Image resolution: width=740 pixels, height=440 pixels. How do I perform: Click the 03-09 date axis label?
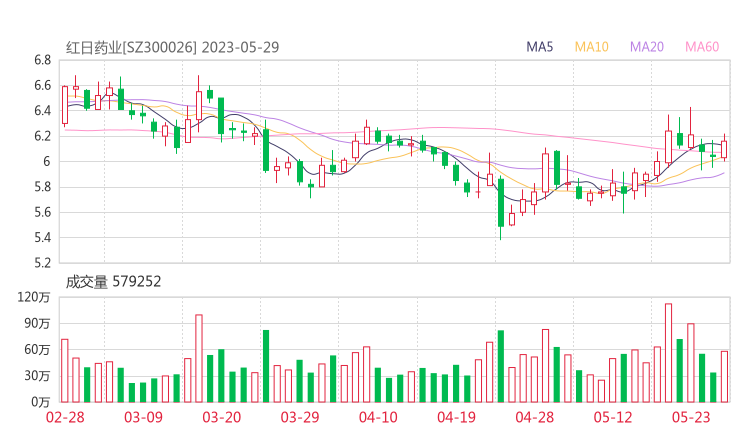point(143,417)
